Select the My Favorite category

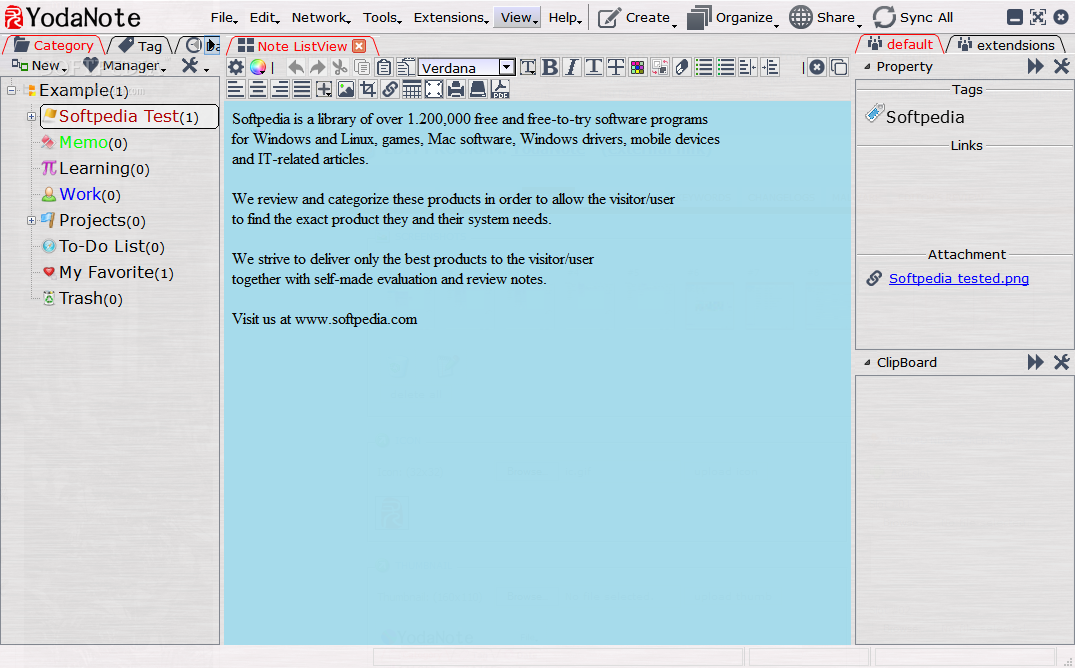[x=107, y=272]
